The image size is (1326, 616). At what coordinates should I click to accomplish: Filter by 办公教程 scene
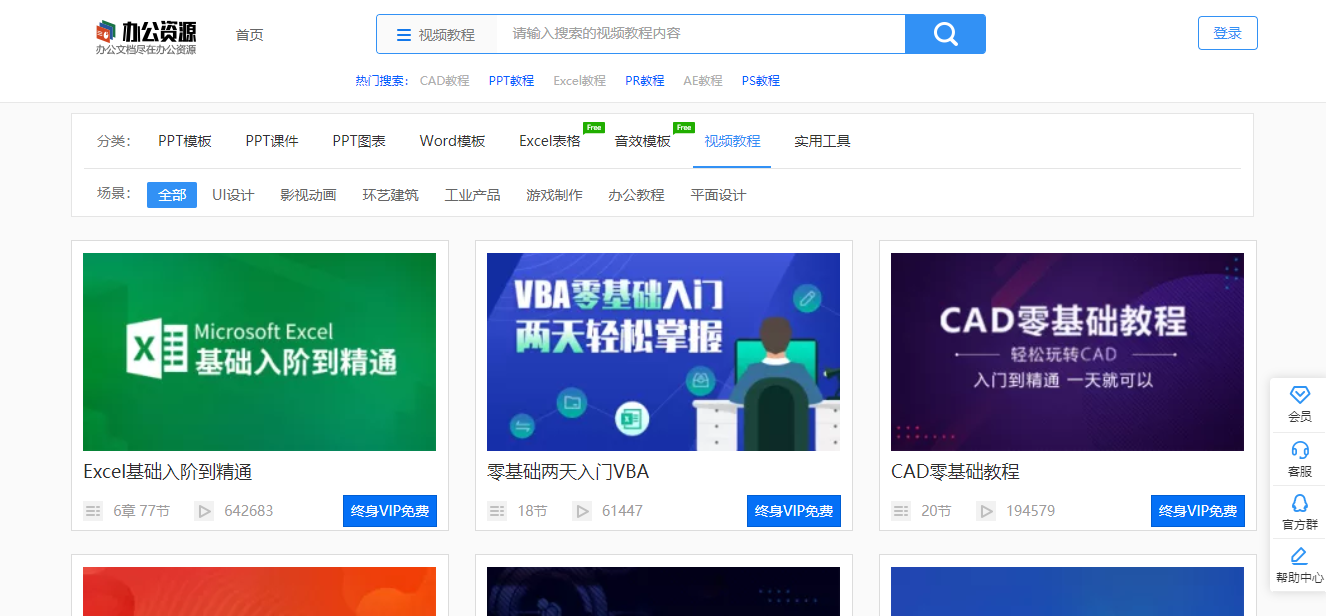point(636,195)
